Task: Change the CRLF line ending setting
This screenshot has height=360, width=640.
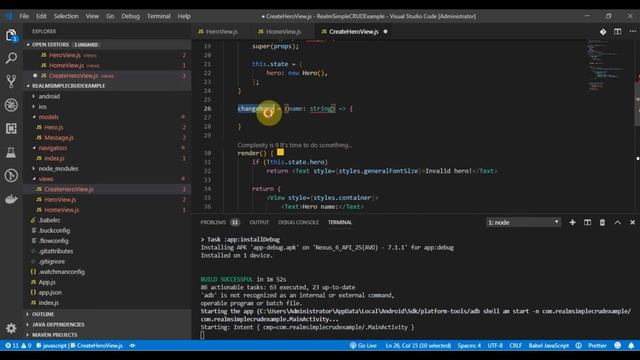Action: (x=516, y=346)
